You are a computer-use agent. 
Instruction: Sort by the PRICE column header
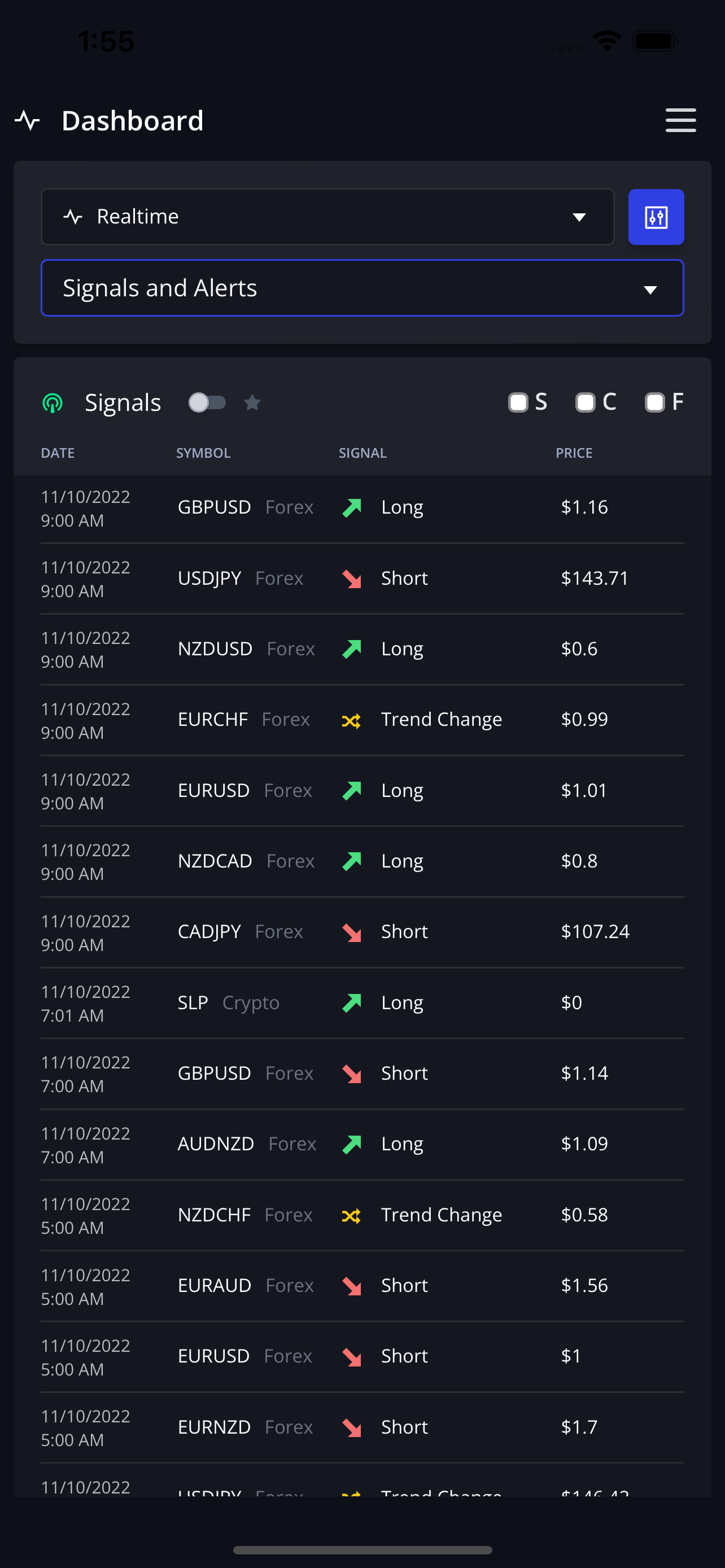click(574, 453)
